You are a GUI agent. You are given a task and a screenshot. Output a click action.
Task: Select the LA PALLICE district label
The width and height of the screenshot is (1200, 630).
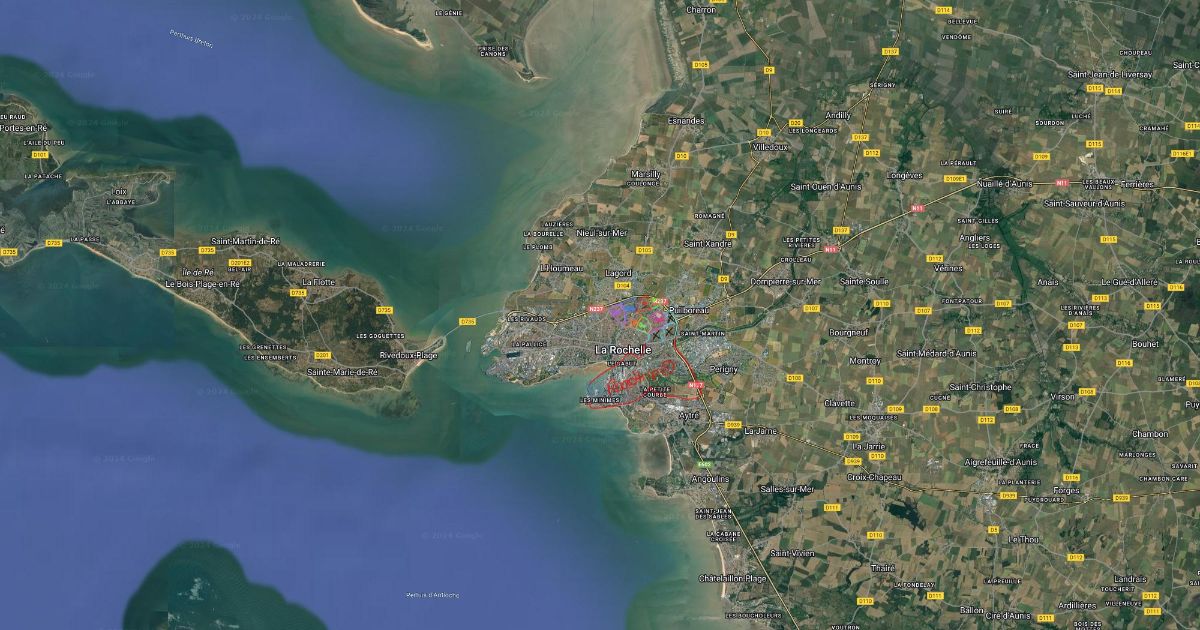point(527,342)
